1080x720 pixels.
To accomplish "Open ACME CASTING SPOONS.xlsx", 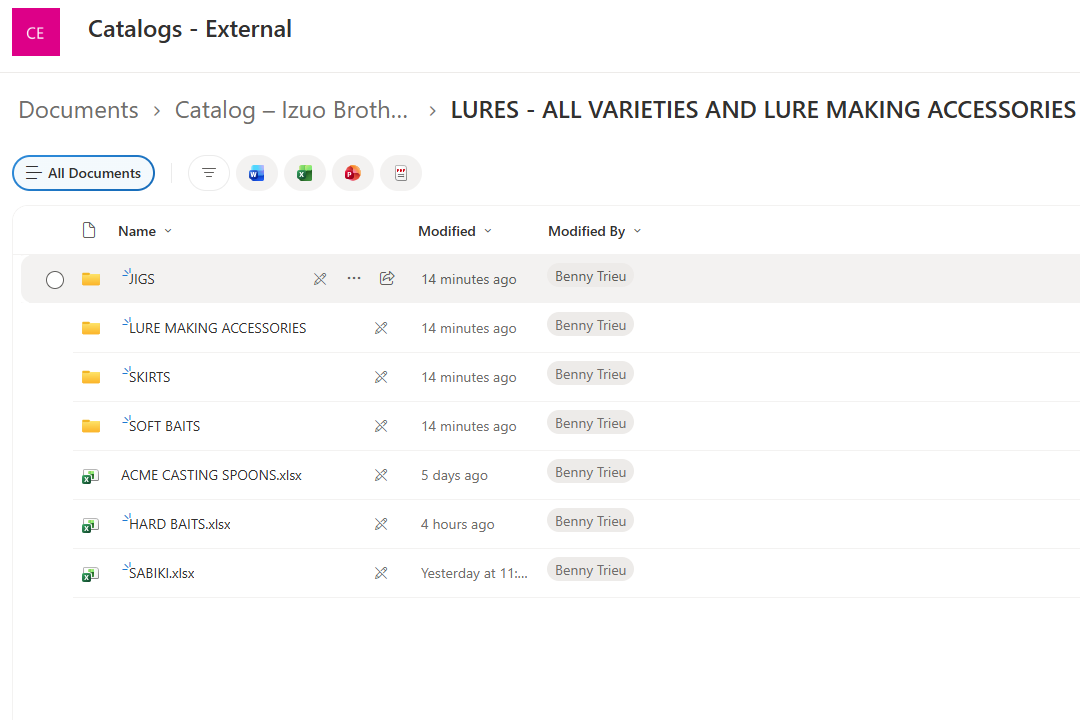I will click(211, 475).
